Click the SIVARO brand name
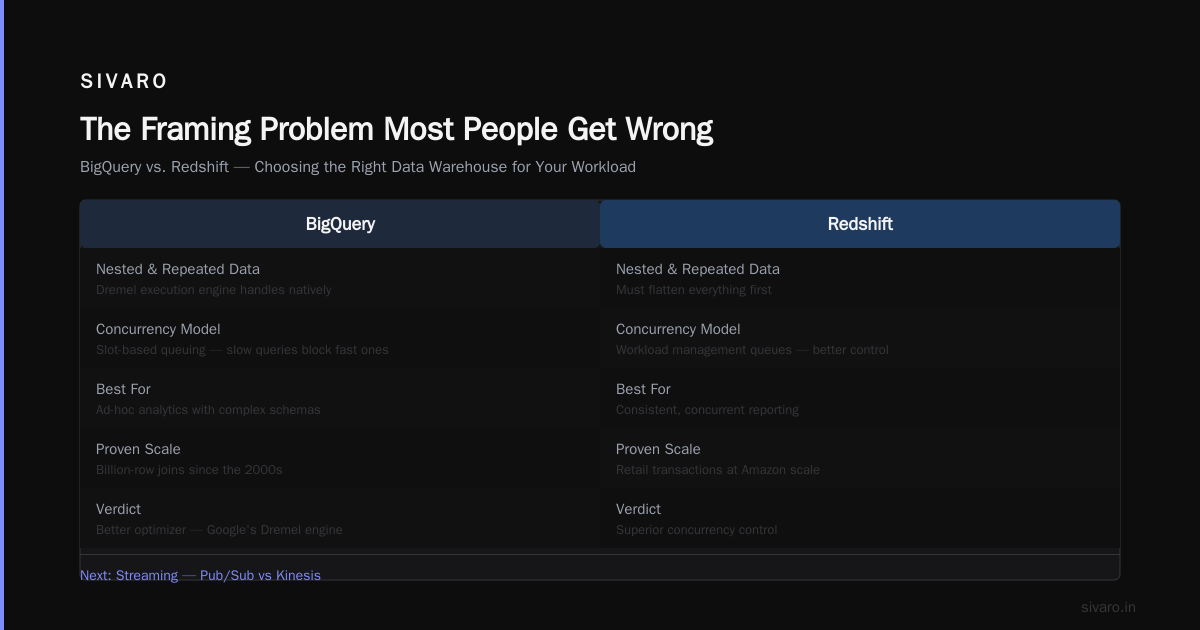The height and width of the screenshot is (630, 1200). pos(124,82)
